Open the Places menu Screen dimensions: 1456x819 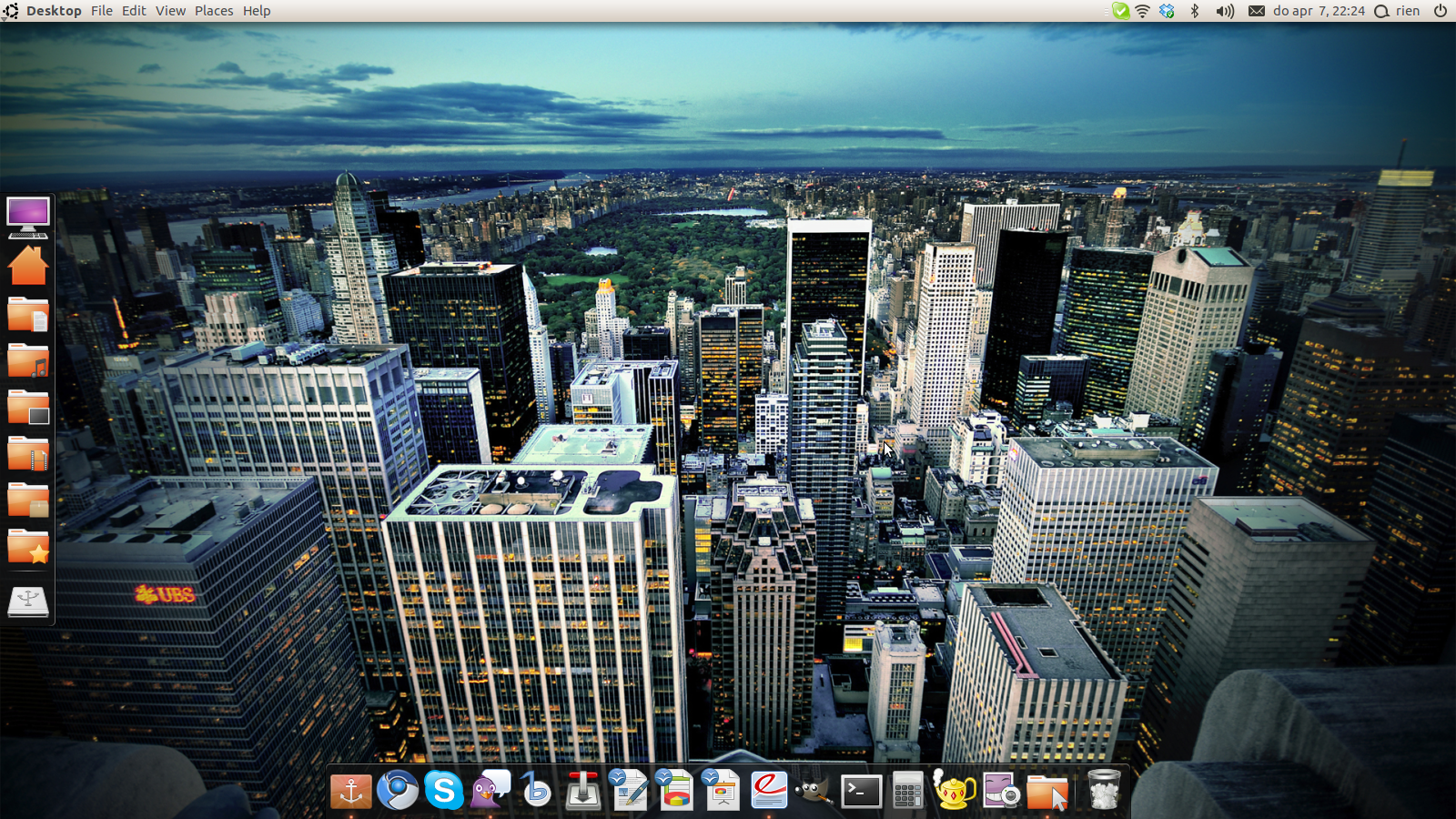pos(214,11)
